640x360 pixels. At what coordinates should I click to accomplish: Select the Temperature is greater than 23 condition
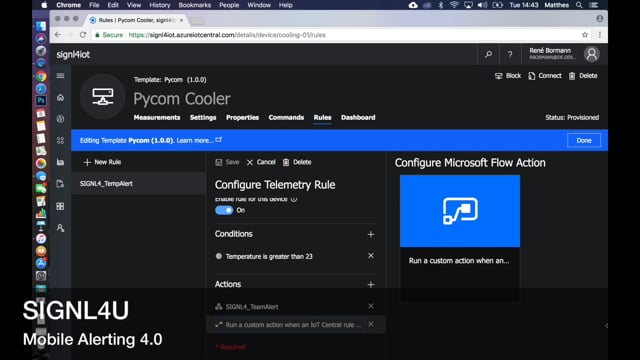(269, 256)
